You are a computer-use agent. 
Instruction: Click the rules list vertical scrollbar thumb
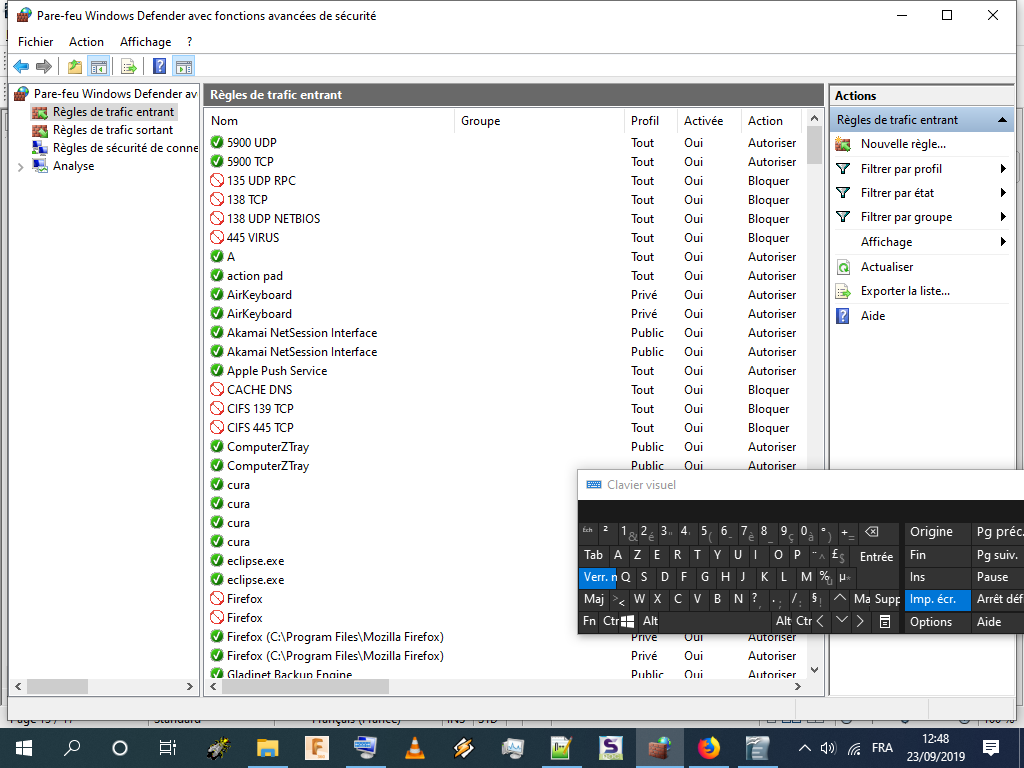(814, 145)
